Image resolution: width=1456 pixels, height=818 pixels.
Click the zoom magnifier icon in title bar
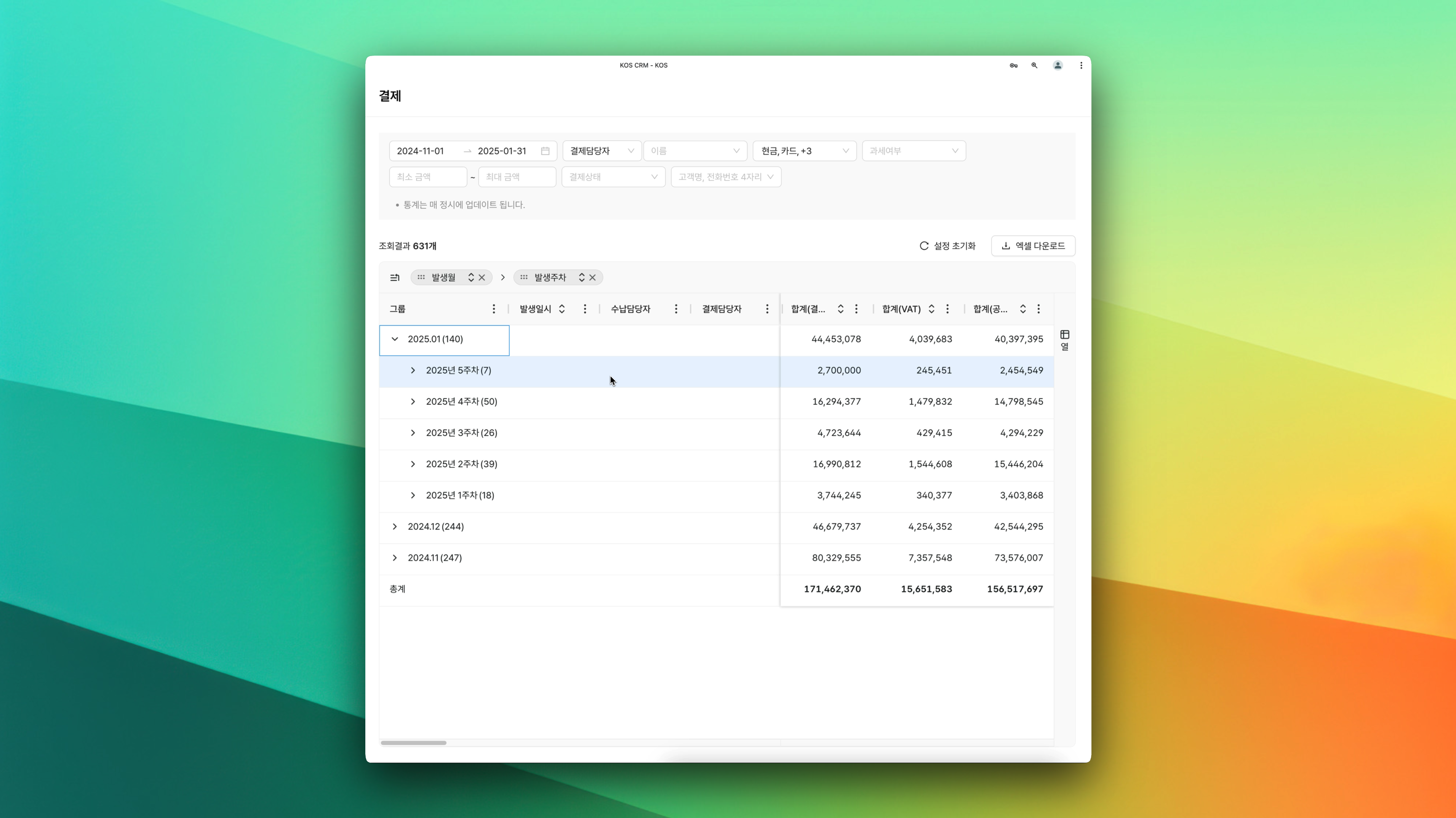pyautogui.click(x=1034, y=66)
